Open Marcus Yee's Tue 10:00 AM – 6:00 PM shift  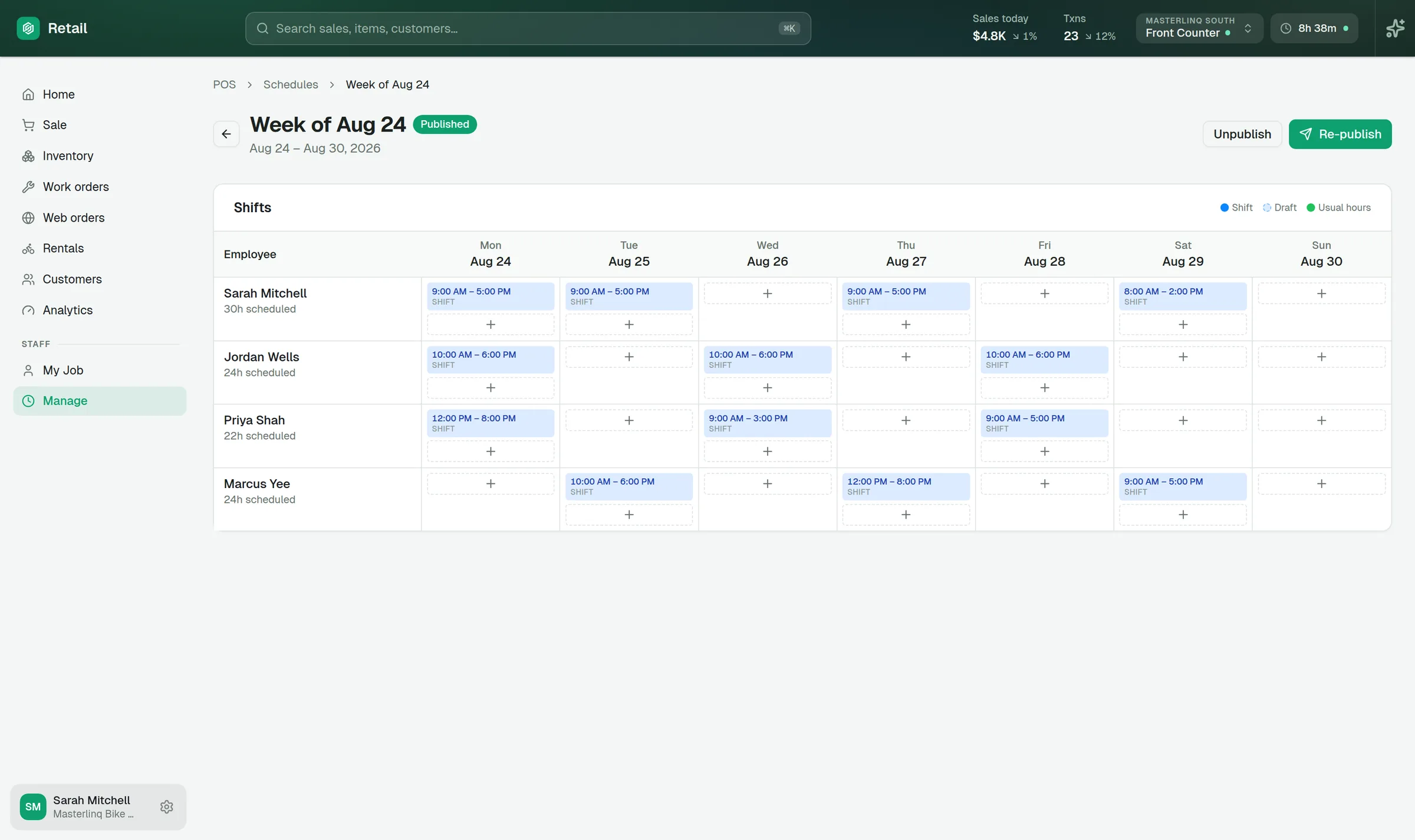(x=629, y=487)
